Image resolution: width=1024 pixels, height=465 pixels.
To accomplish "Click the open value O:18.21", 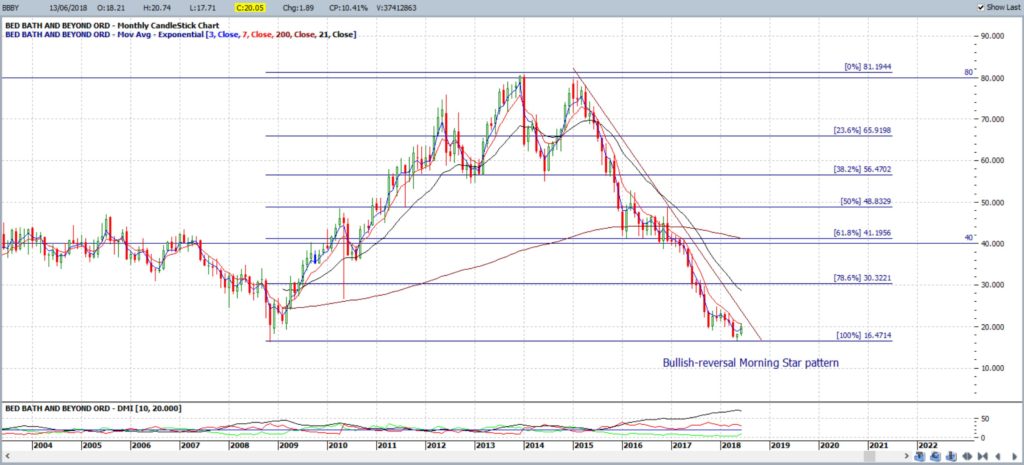I will click(110, 7).
